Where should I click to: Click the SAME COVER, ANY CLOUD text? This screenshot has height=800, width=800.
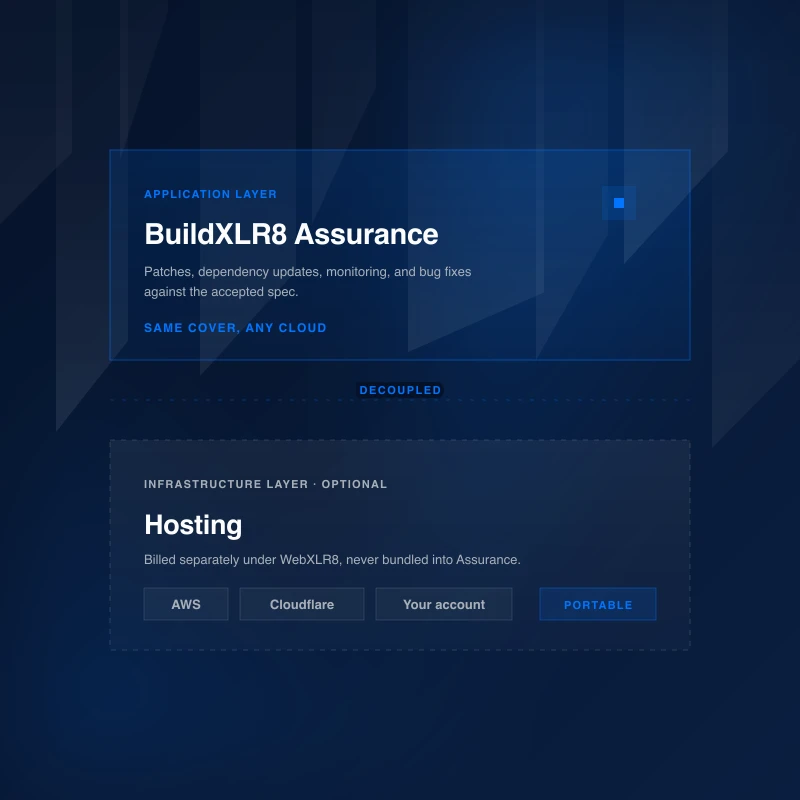coord(235,328)
